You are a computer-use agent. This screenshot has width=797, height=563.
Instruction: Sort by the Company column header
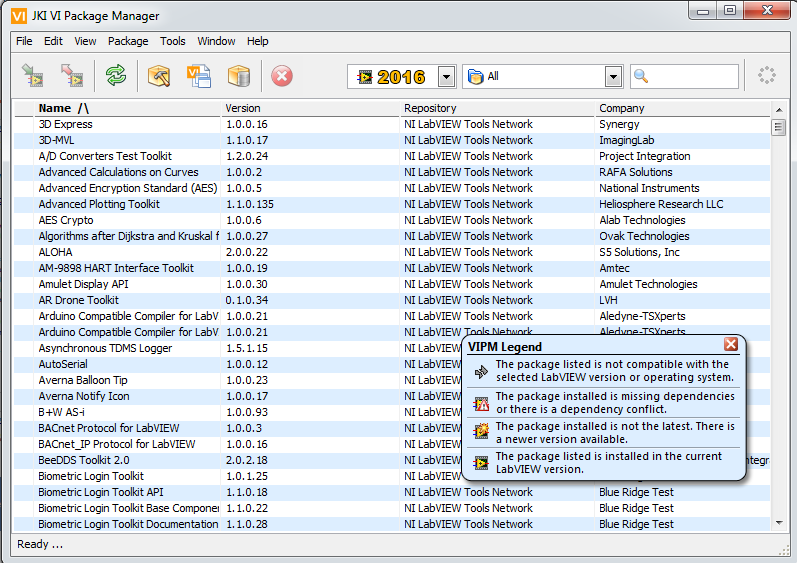pyautogui.click(x=683, y=108)
